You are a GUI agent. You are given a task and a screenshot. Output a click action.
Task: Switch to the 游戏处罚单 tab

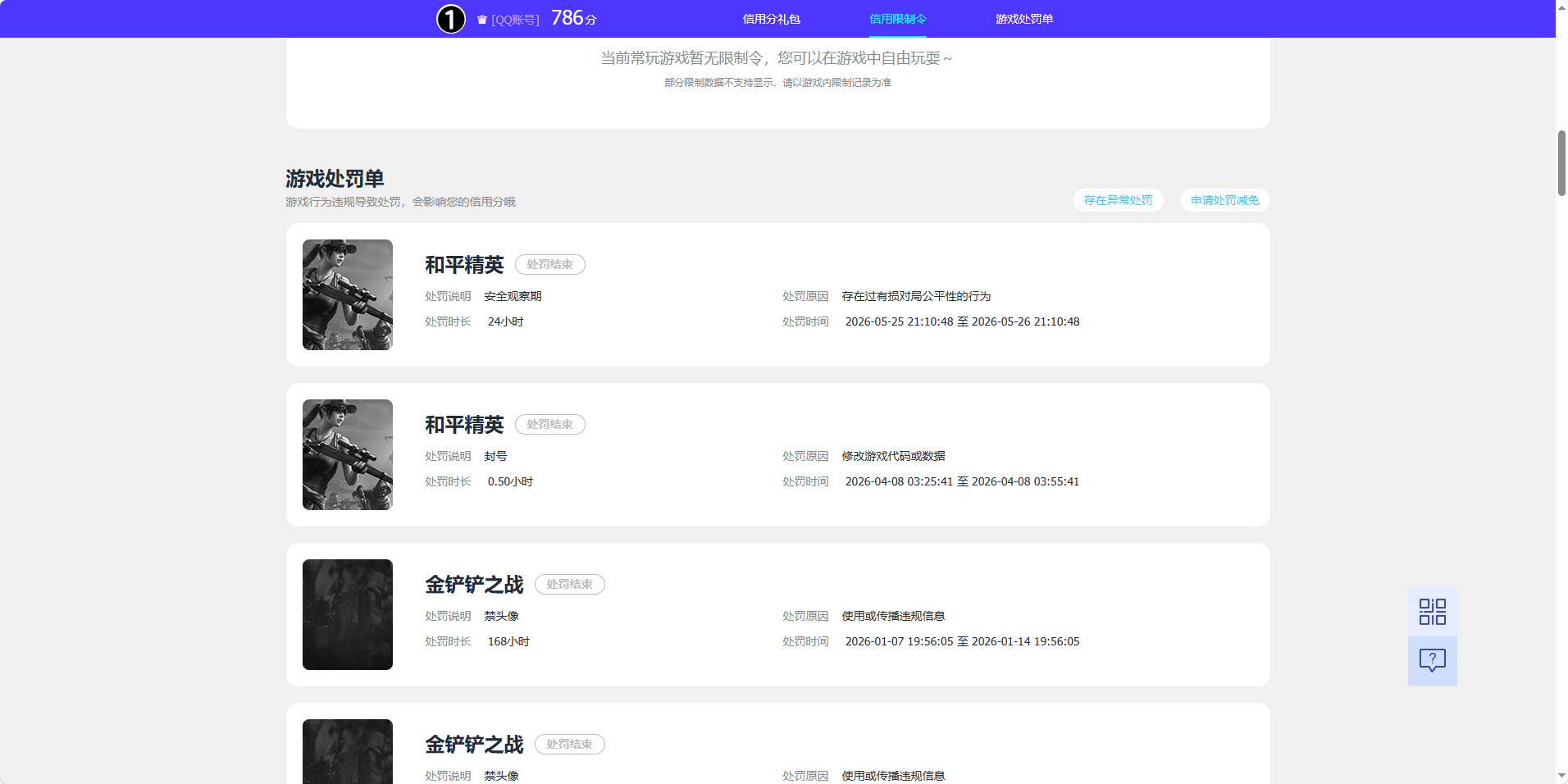pos(1024,19)
